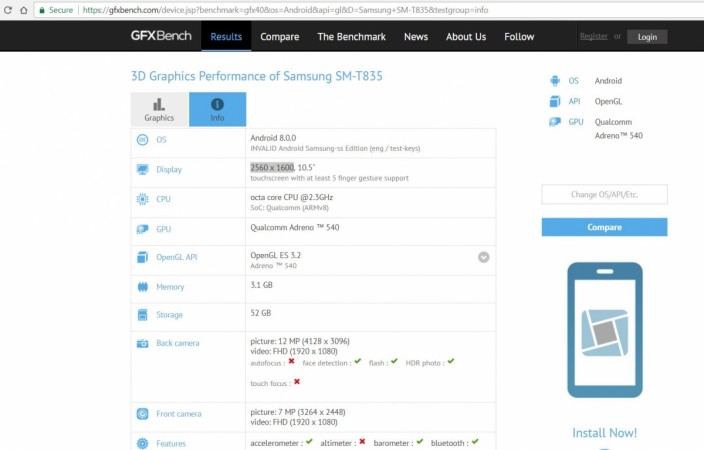The width and height of the screenshot is (704, 450).
Task: Click the OpenGL value in sidebar
Action: coord(608,101)
